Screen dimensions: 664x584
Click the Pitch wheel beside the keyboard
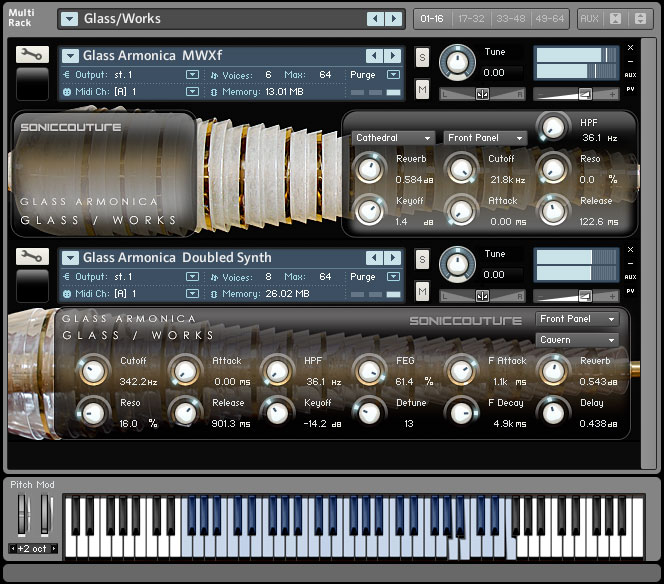(x=23, y=514)
